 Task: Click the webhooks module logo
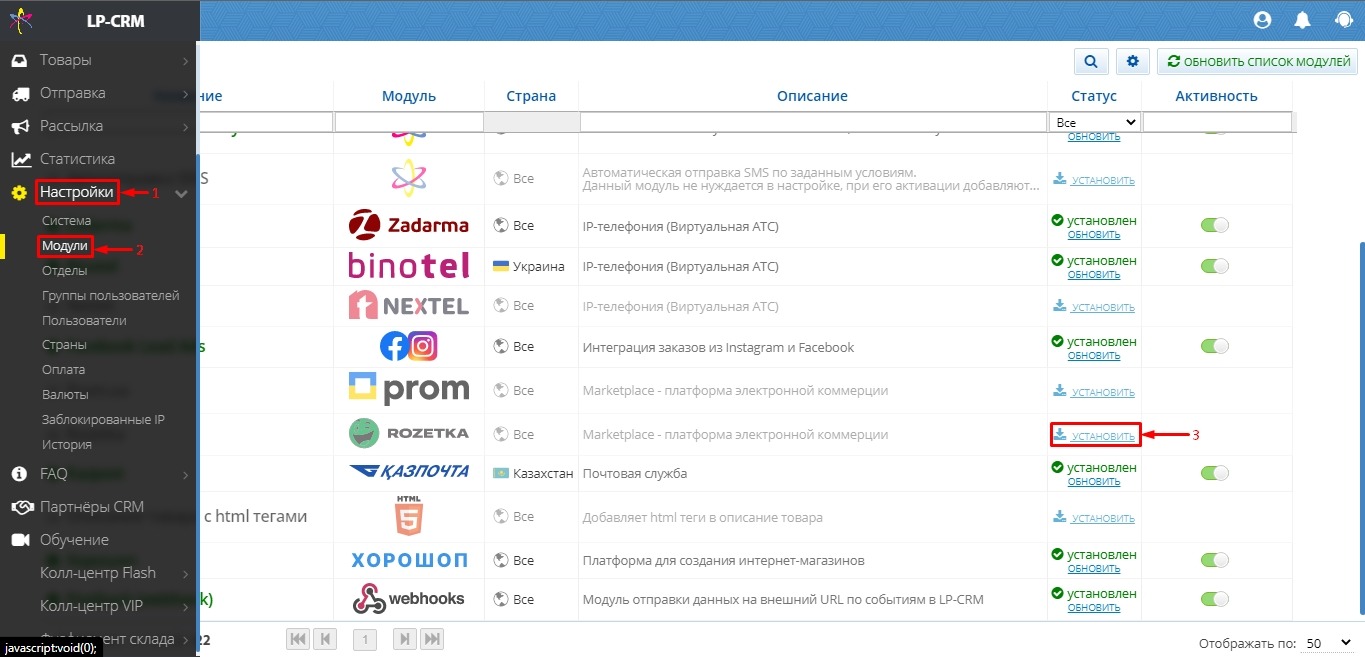point(408,599)
